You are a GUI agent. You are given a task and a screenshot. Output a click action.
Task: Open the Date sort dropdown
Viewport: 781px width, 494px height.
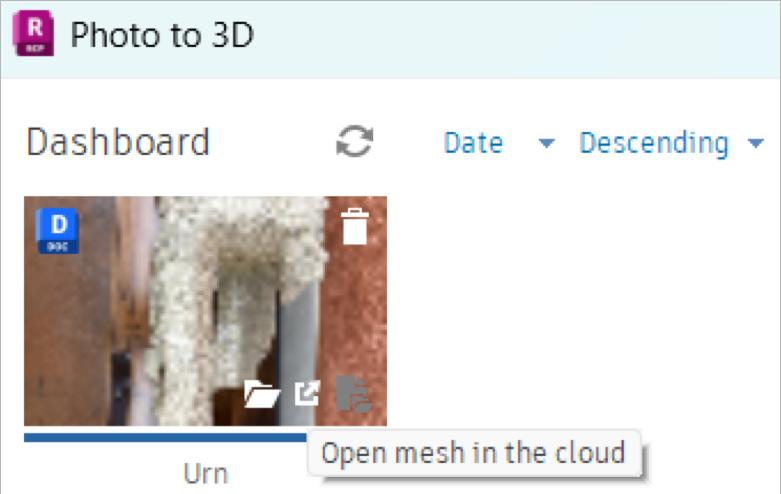click(x=473, y=143)
